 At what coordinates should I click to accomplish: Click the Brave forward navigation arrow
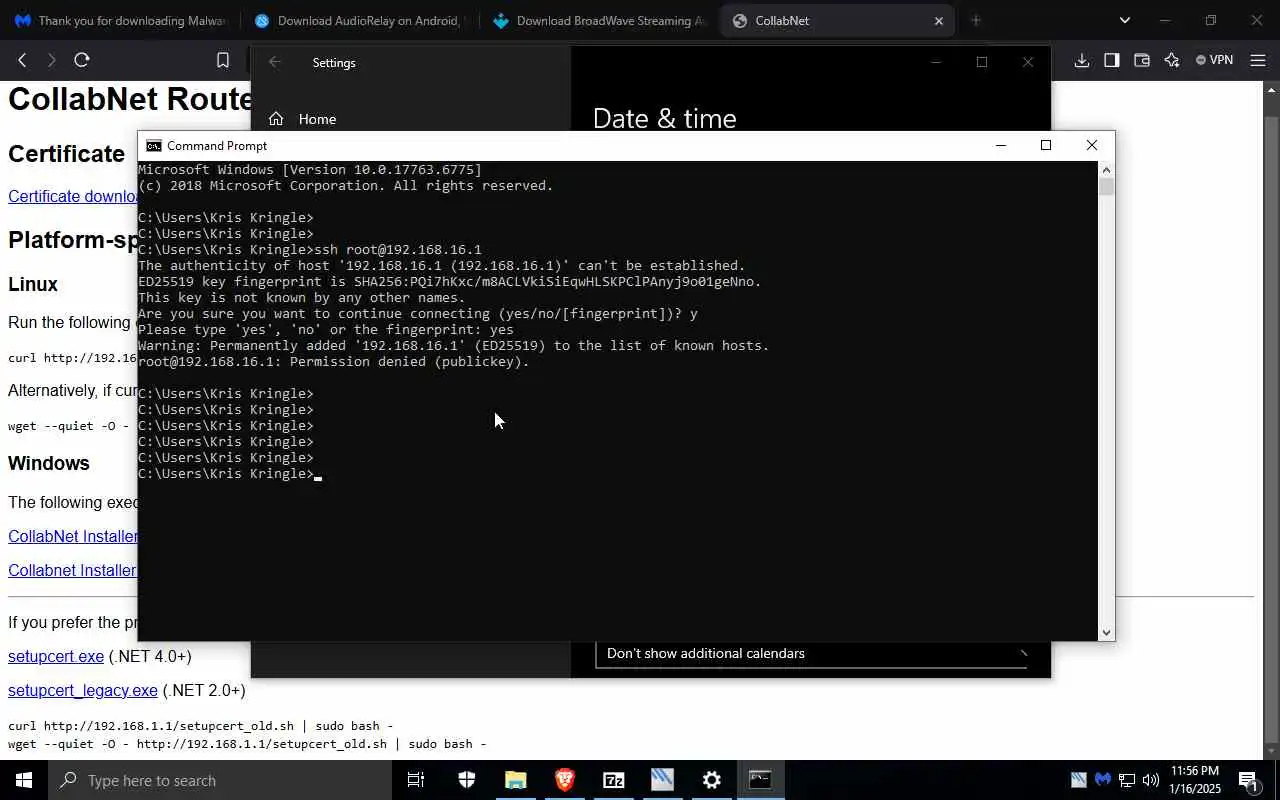click(x=52, y=60)
